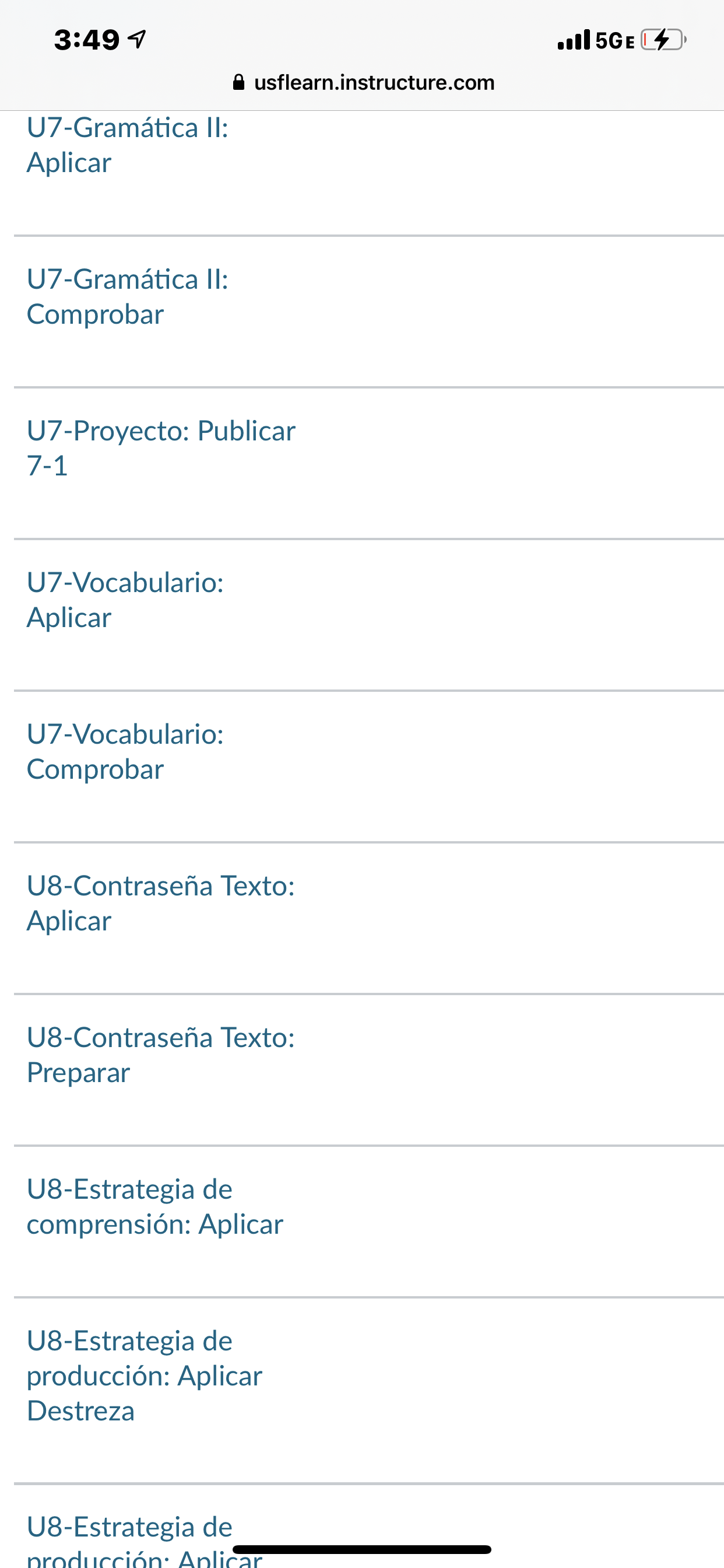Open U7-Gramática II: Comprobar assignment

click(127, 296)
